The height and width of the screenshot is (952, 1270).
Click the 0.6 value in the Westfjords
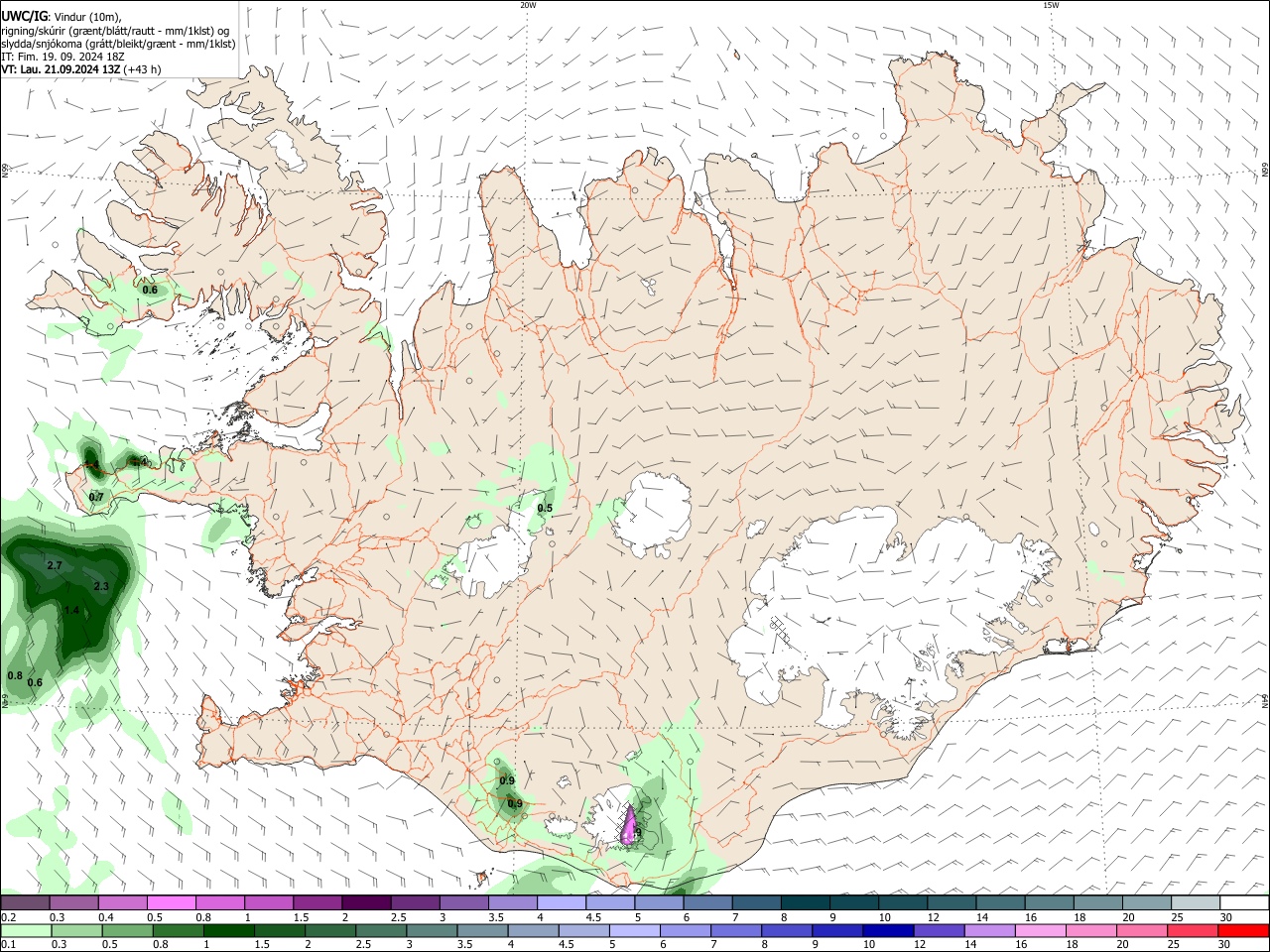tap(150, 290)
